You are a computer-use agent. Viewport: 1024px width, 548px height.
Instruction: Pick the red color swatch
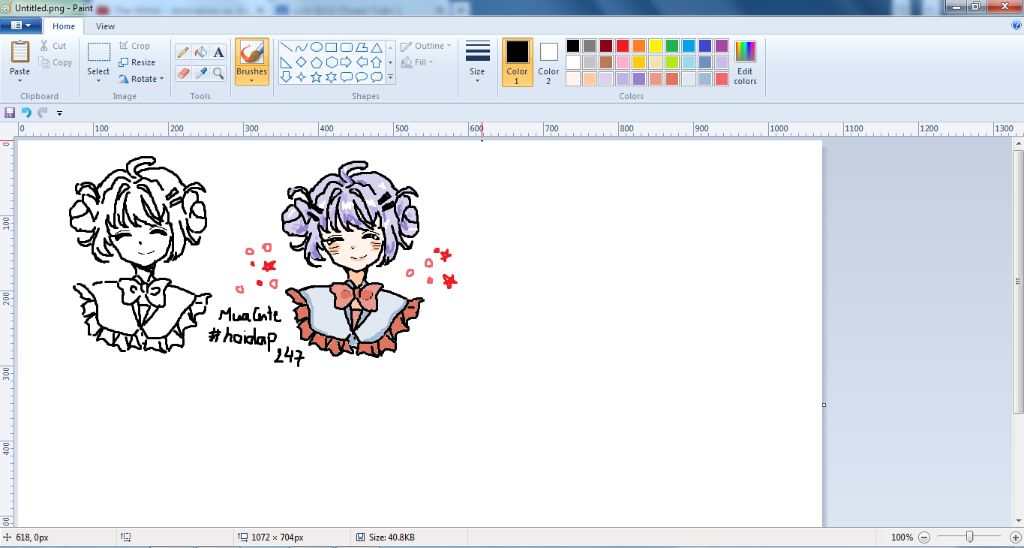(622, 46)
